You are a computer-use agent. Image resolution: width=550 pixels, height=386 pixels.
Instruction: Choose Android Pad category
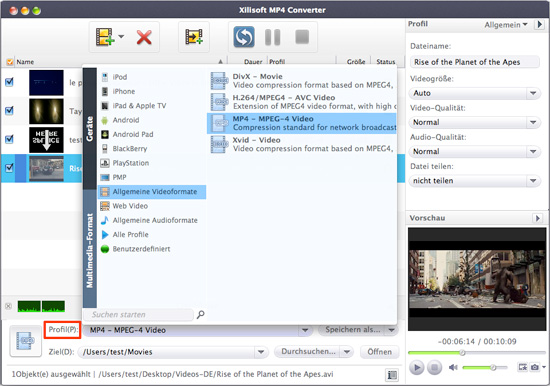[152, 134]
